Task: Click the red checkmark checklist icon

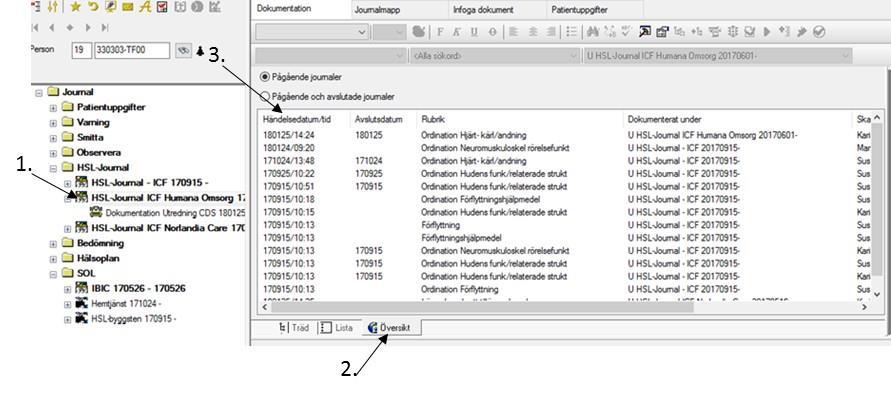Action: click(162, 7)
